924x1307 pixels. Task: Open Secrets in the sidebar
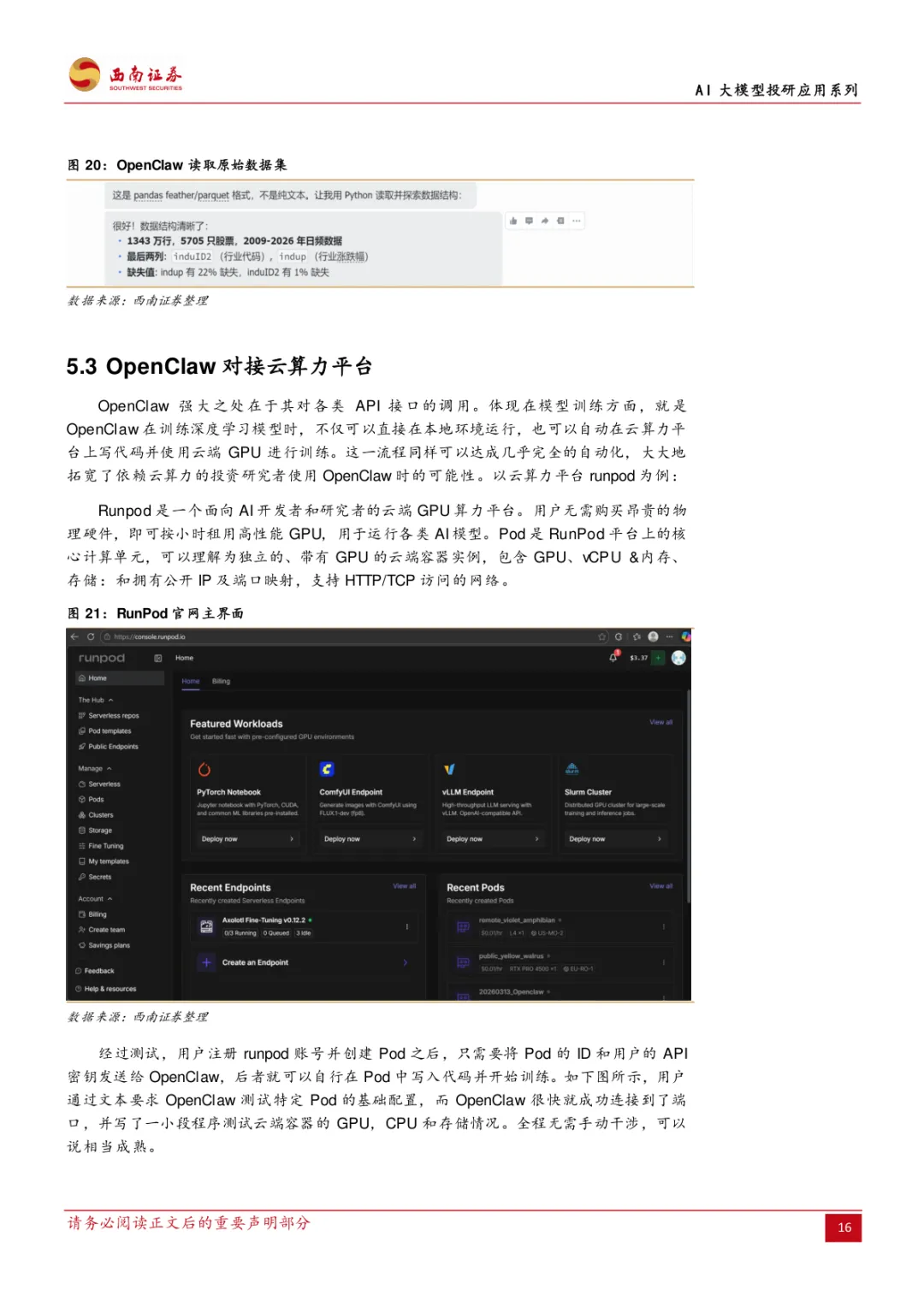95,876
